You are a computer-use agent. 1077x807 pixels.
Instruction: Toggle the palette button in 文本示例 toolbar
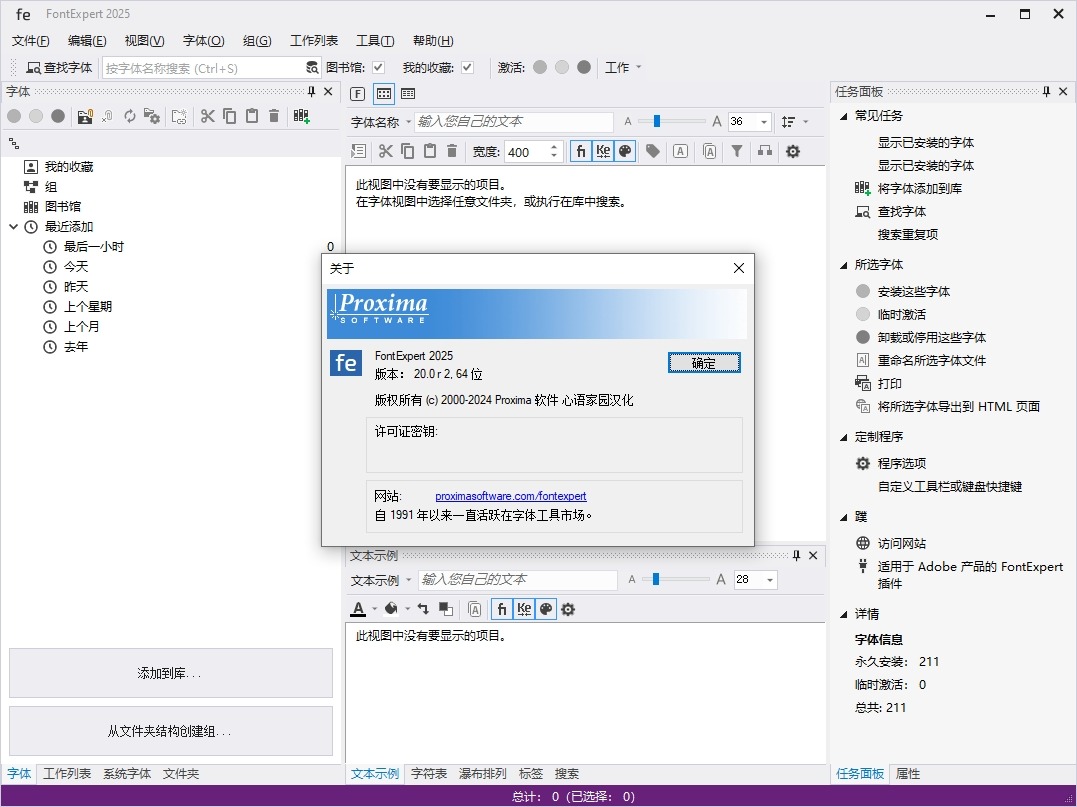546,609
